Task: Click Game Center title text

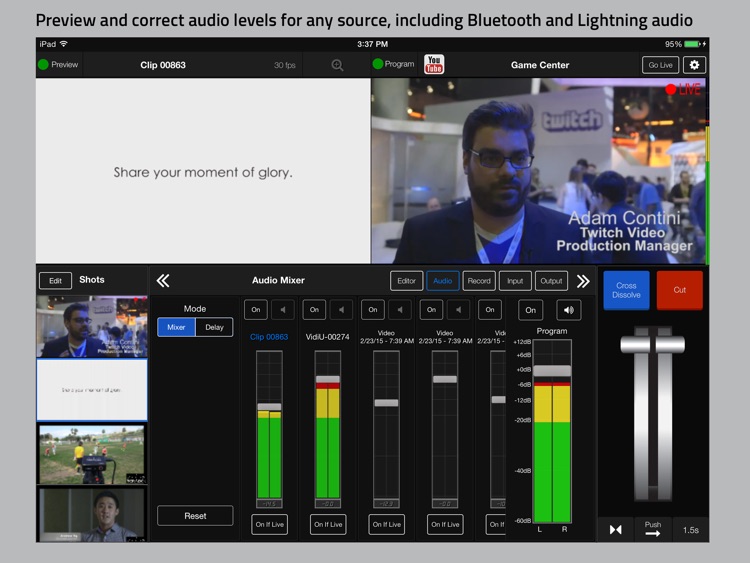Action: [x=540, y=65]
